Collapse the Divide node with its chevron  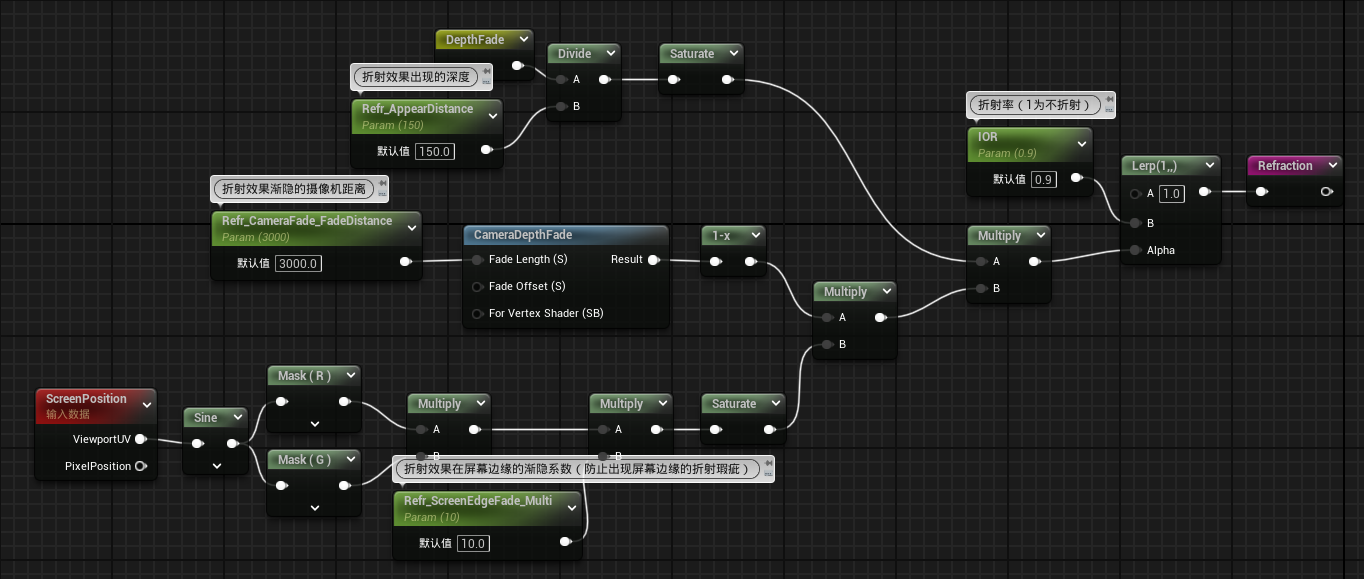pyautogui.click(x=610, y=54)
